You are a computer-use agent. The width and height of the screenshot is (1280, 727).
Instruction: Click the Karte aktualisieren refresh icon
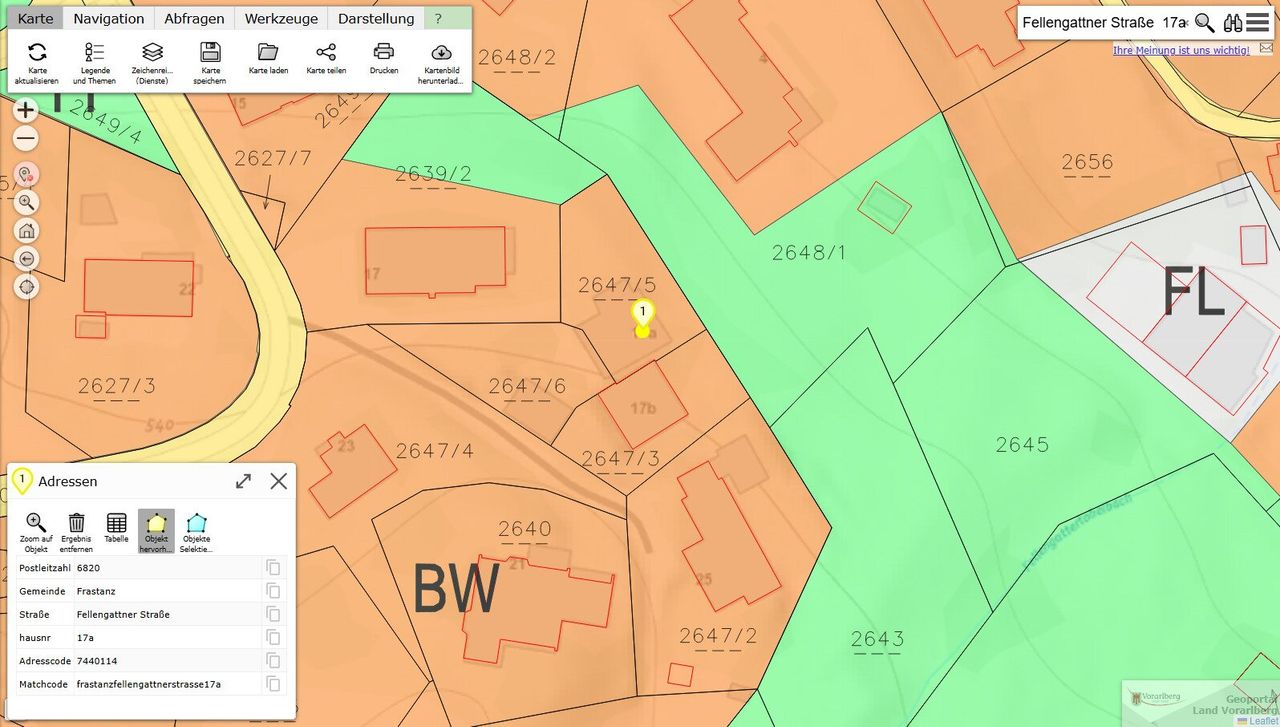pos(37,53)
